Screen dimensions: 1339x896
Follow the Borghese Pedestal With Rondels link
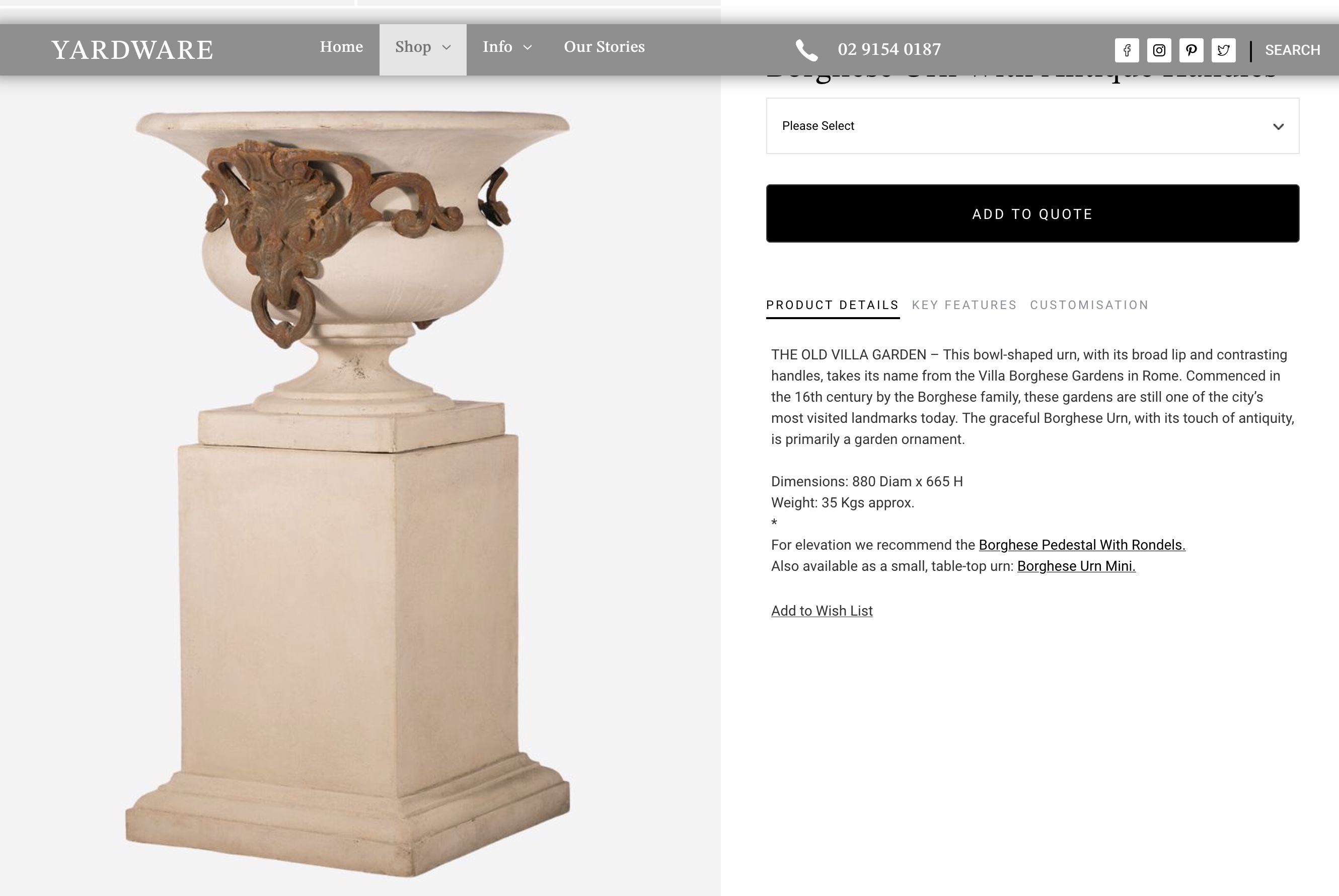coord(1082,545)
